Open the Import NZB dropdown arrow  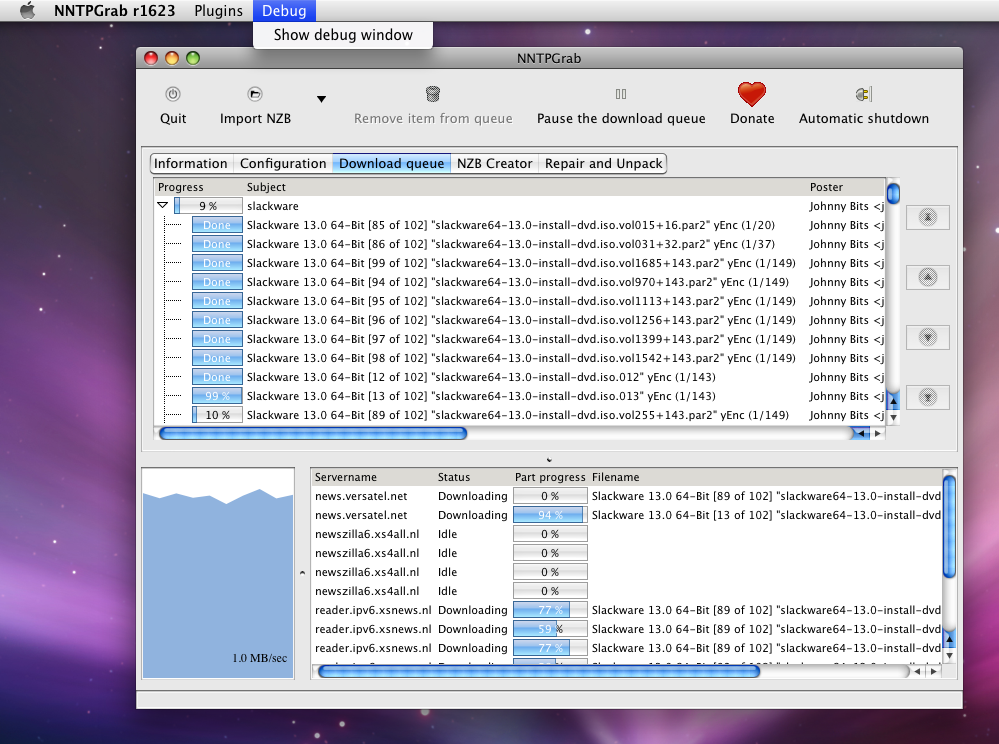pos(321,99)
